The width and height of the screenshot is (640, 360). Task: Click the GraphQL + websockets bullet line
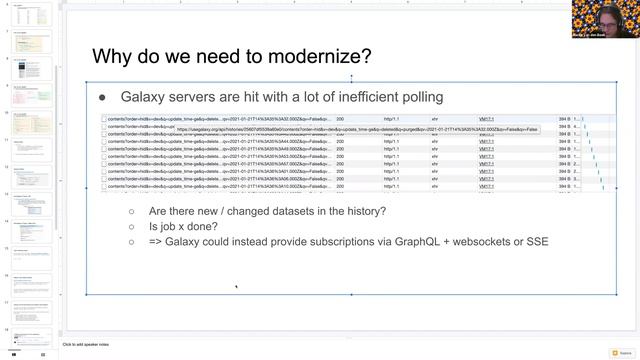click(x=348, y=242)
